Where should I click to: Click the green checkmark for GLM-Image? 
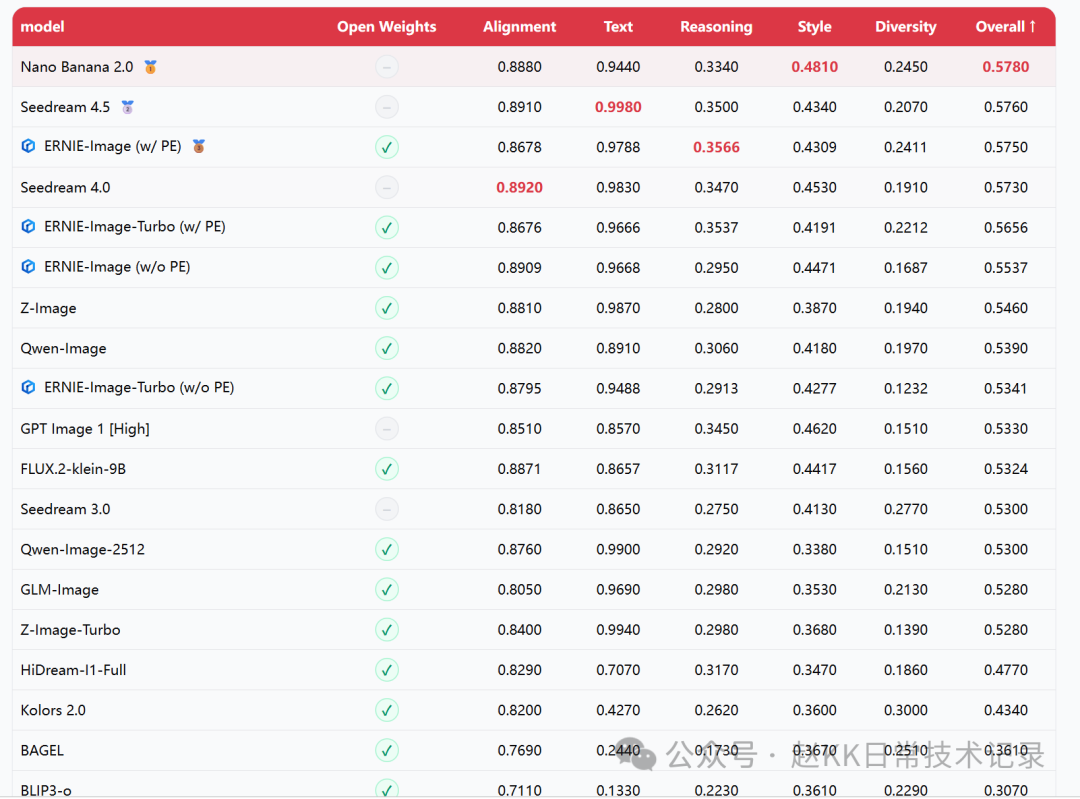(386, 590)
